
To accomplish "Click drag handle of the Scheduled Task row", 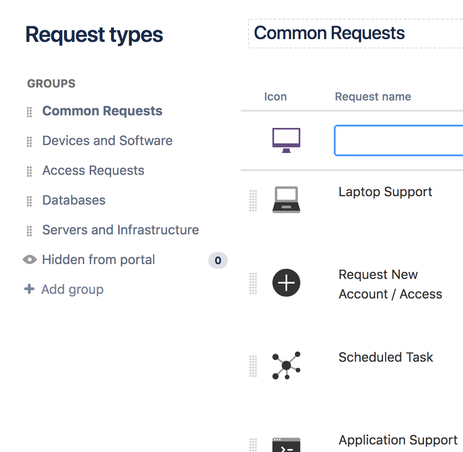I will pyautogui.click(x=253, y=366).
